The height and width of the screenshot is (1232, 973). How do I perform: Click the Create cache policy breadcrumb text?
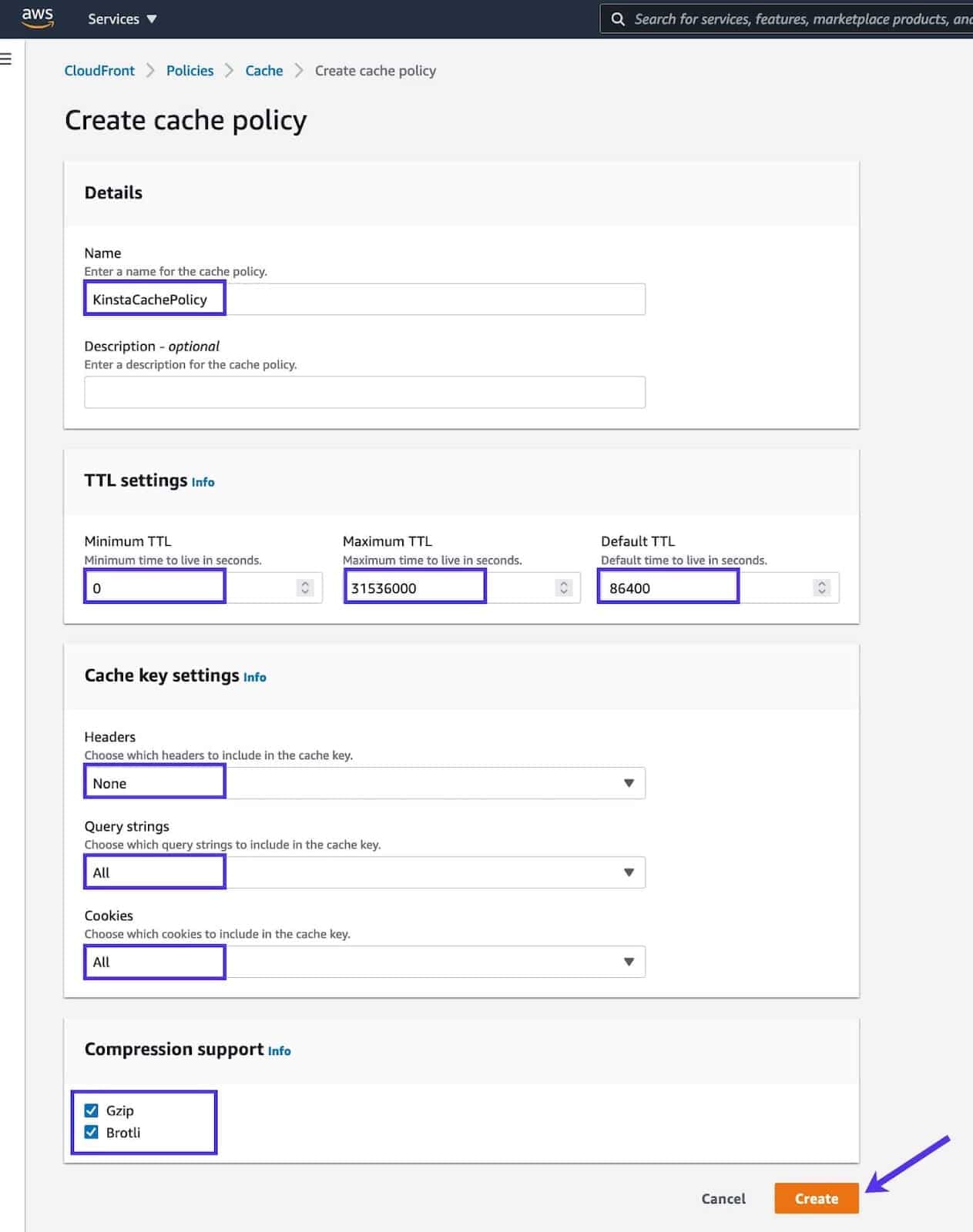pyautogui.click(x=375, y=71)
